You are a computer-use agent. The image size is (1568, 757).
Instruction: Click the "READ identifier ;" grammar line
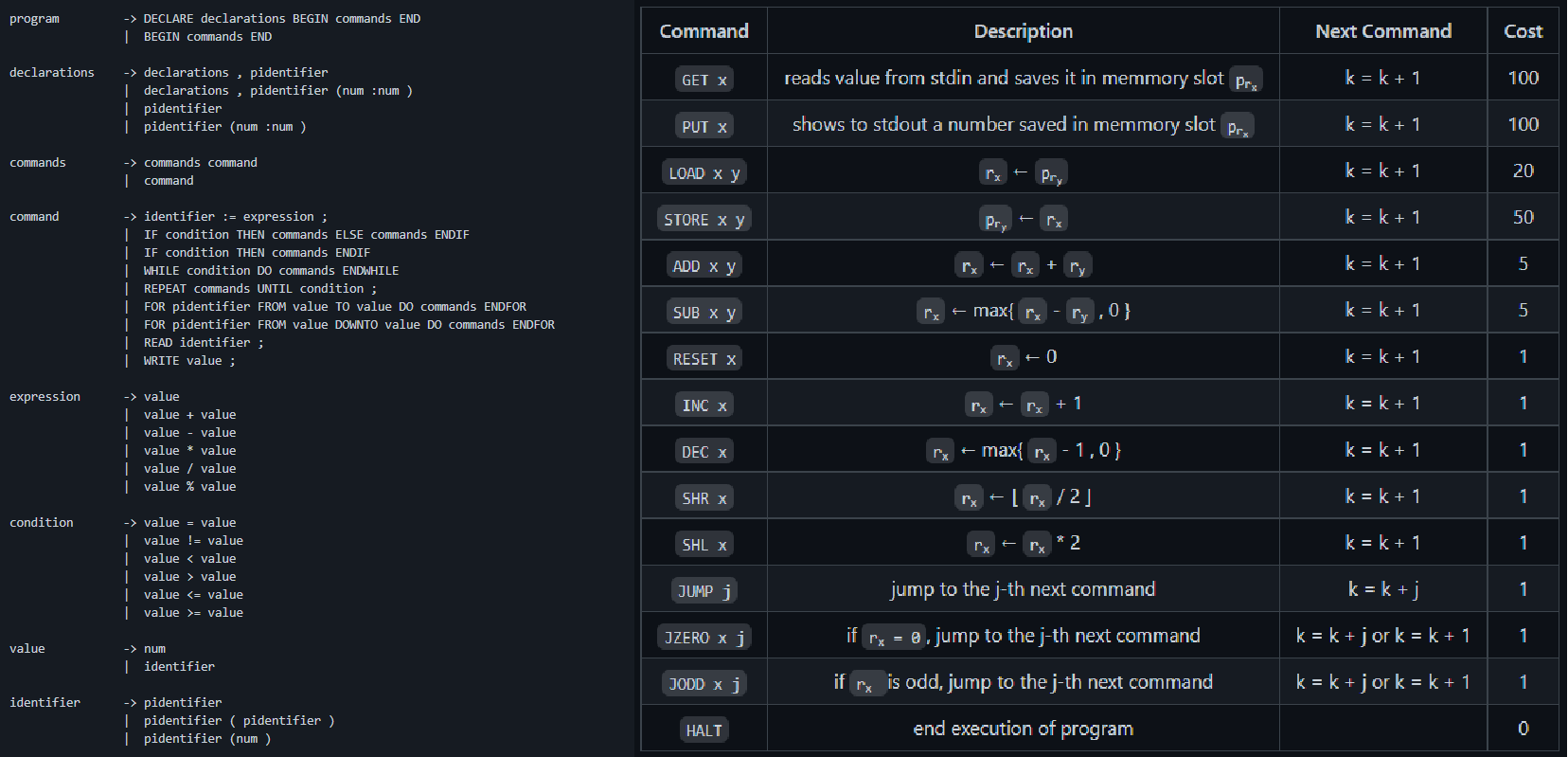click(204, 343)
